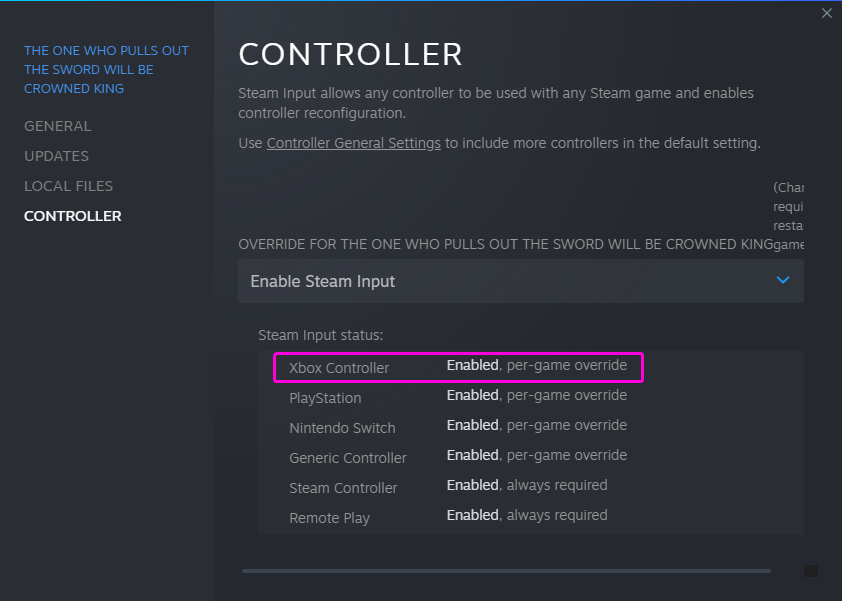Switch to the Updates tab
Viewport: 842px width, 601px height.
(x=56, y=156)
